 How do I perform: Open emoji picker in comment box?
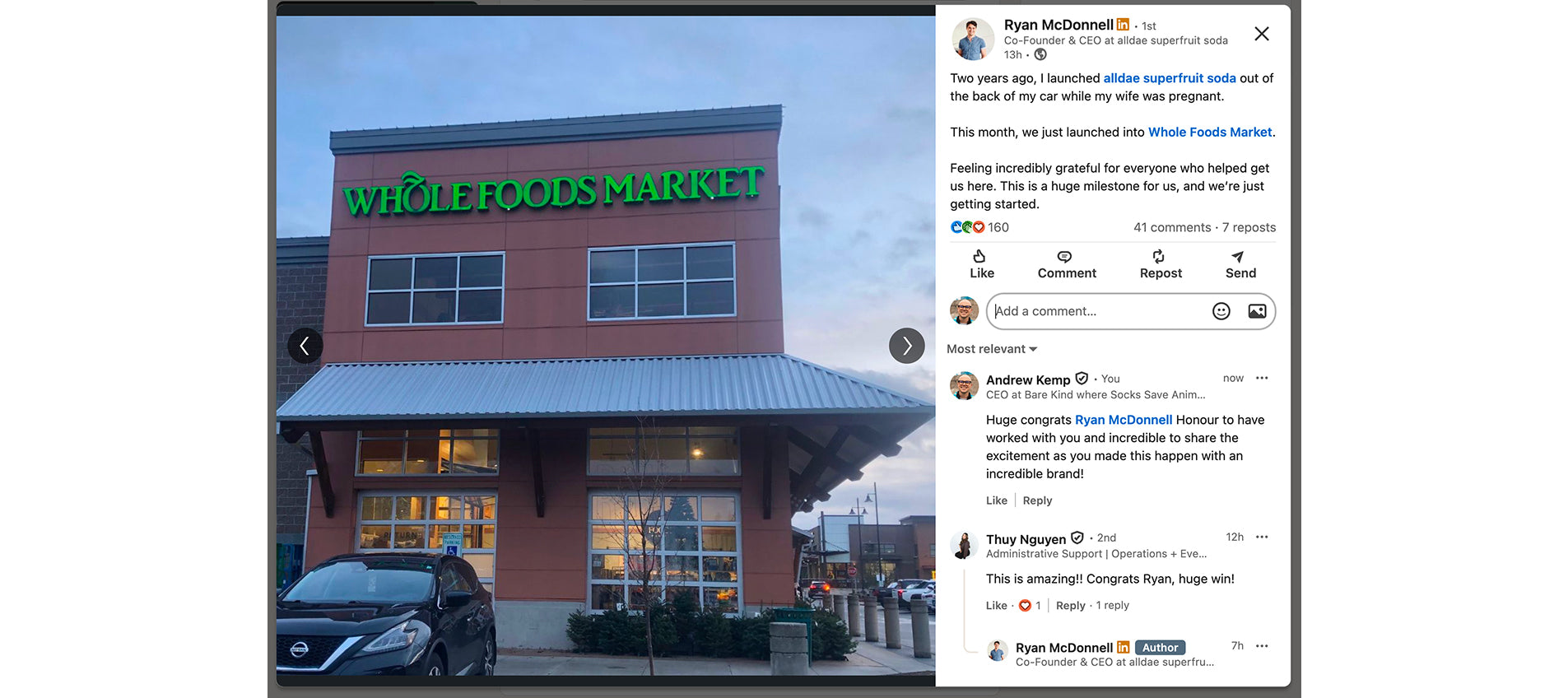pos(1221,311)
